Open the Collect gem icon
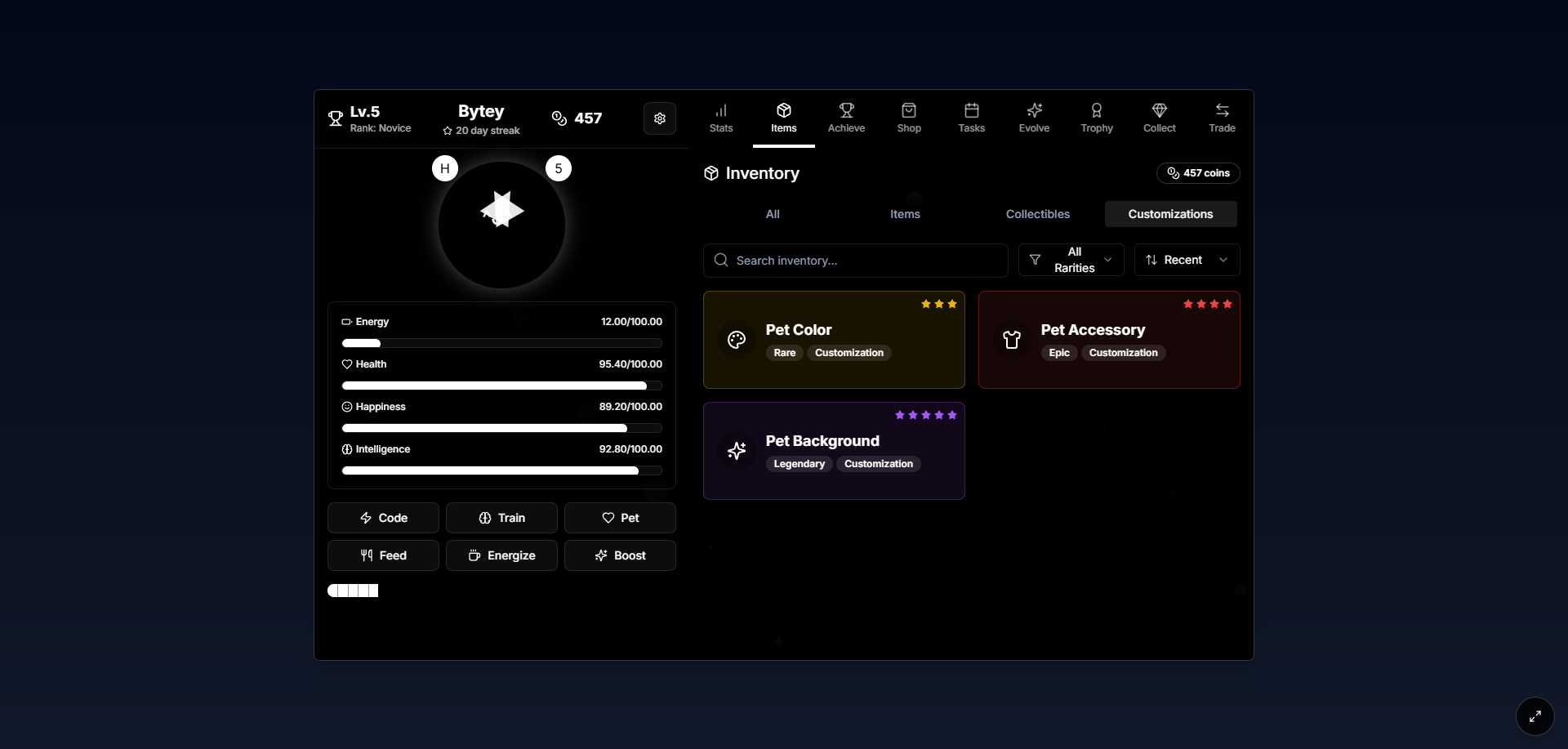1568x749 pixels. [1160, 118]
